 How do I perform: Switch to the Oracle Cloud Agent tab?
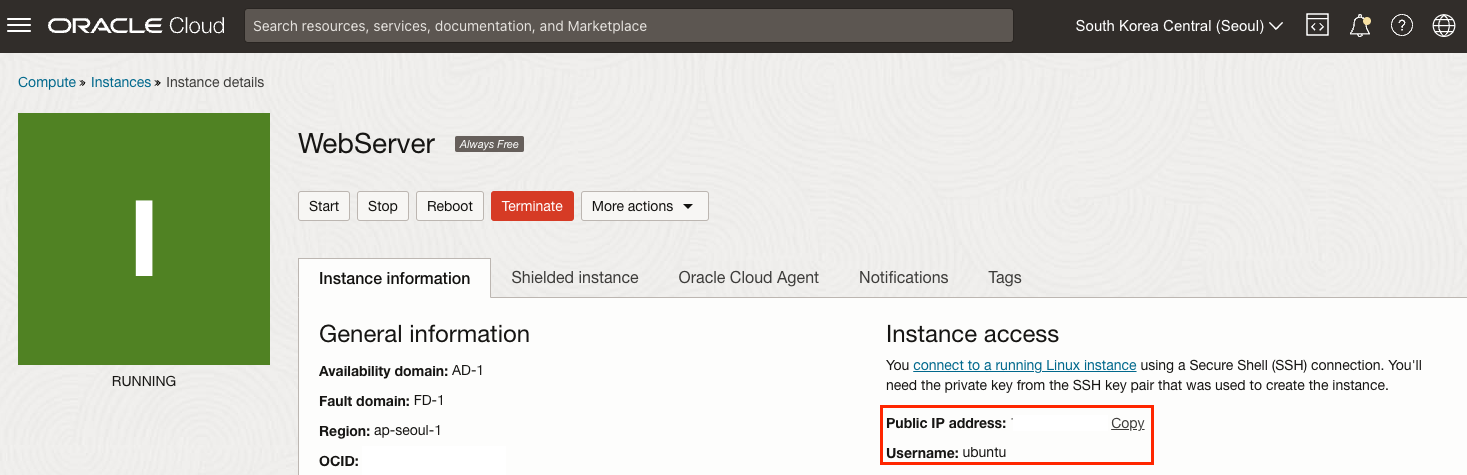pyautogui.click(x=748, y=277)
